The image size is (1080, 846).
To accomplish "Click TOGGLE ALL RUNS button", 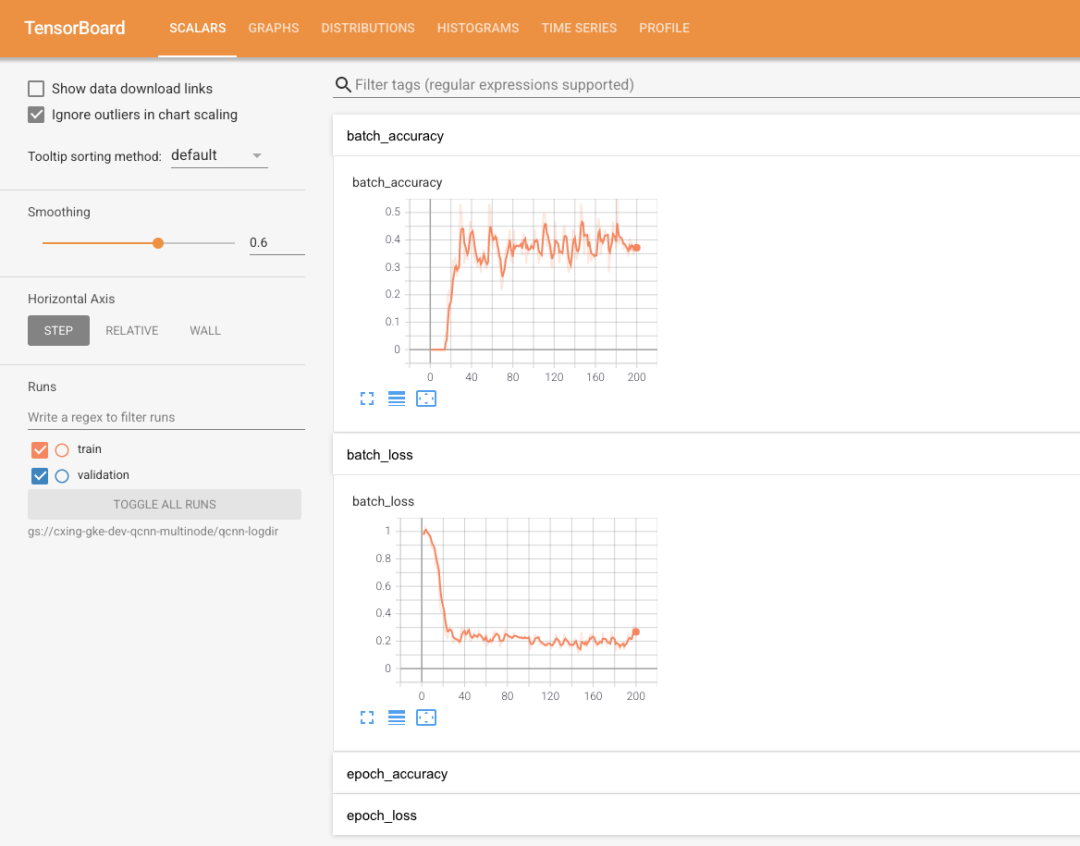I will click(x=164, y=505).
